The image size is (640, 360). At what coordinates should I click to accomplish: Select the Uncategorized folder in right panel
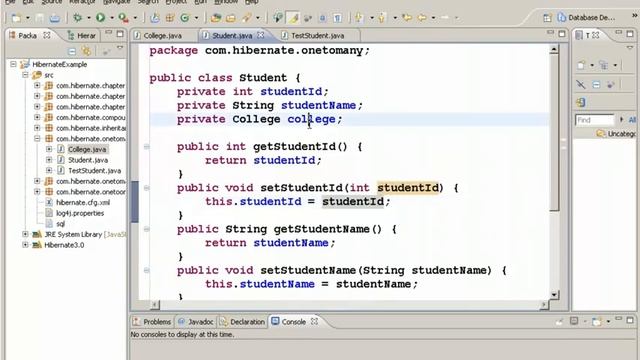tap(617, 133)
